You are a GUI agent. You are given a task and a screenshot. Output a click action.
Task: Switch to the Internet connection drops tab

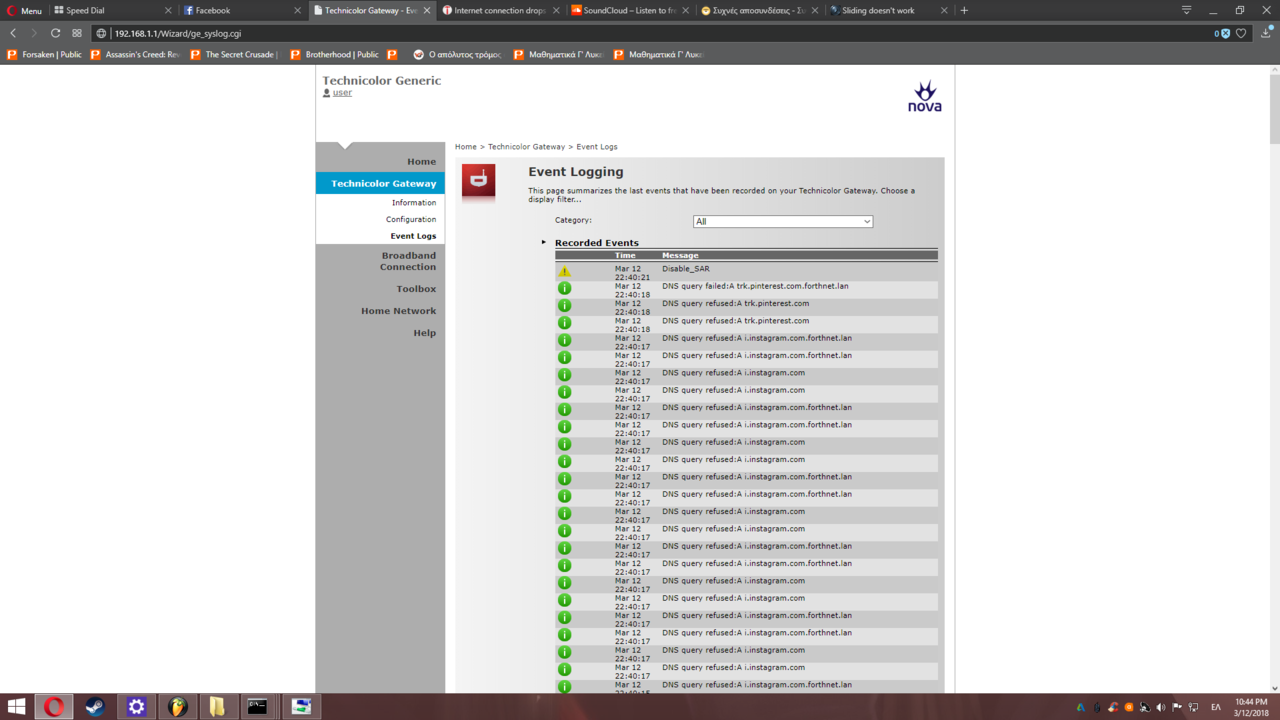(x=502, y=11)
